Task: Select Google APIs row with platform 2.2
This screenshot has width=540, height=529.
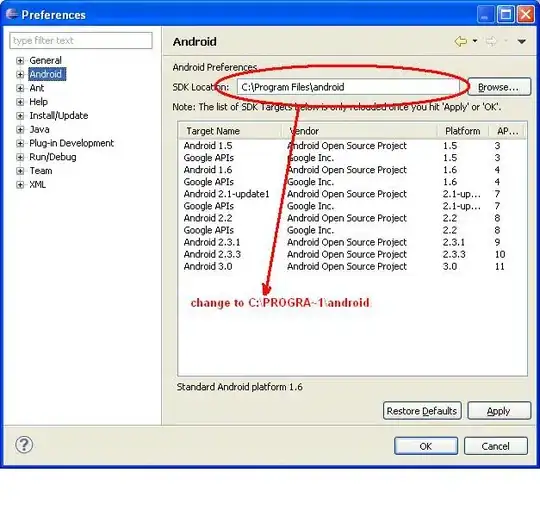Action: pyautogui.click(x=353, y=230)
